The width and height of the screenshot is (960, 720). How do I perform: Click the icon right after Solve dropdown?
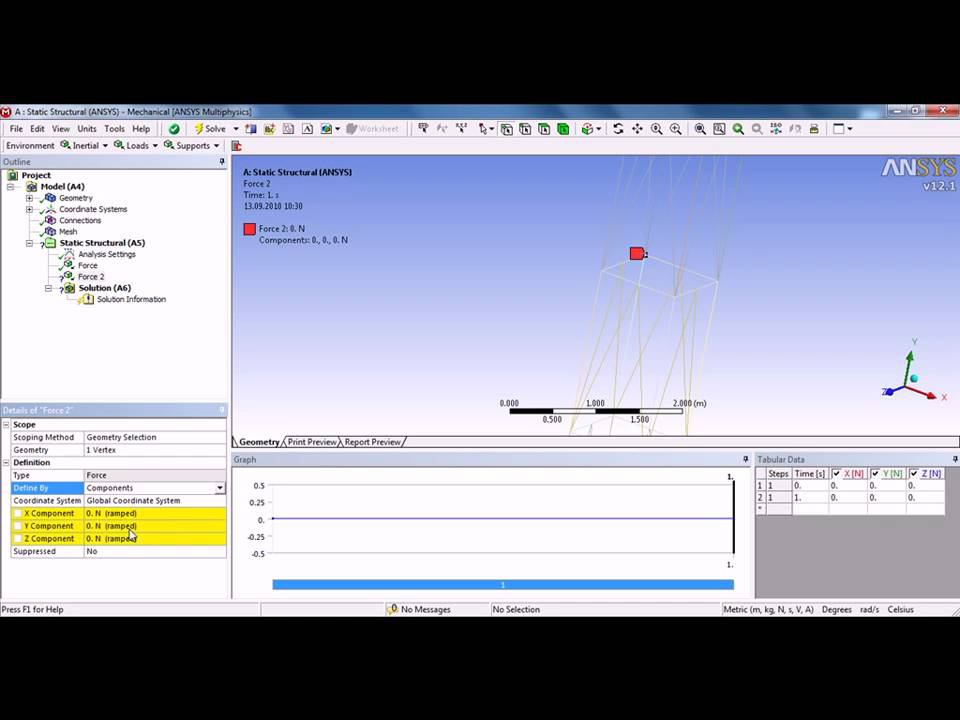pos(250,129)
